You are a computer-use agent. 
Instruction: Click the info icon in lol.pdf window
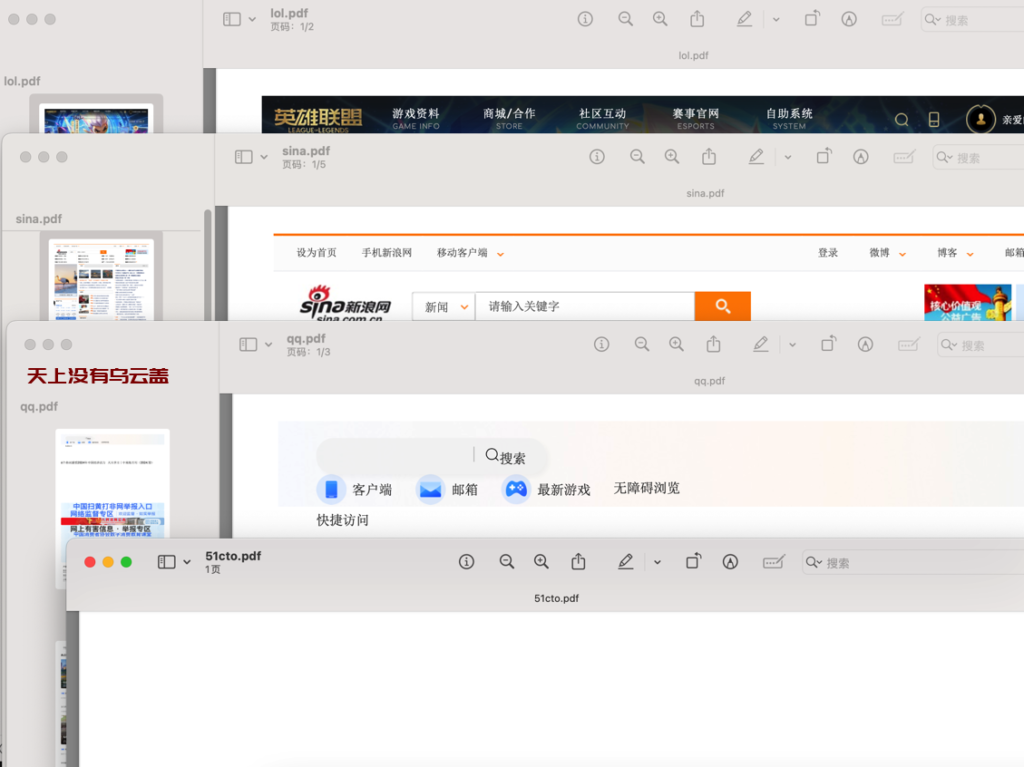pos(585,19)
